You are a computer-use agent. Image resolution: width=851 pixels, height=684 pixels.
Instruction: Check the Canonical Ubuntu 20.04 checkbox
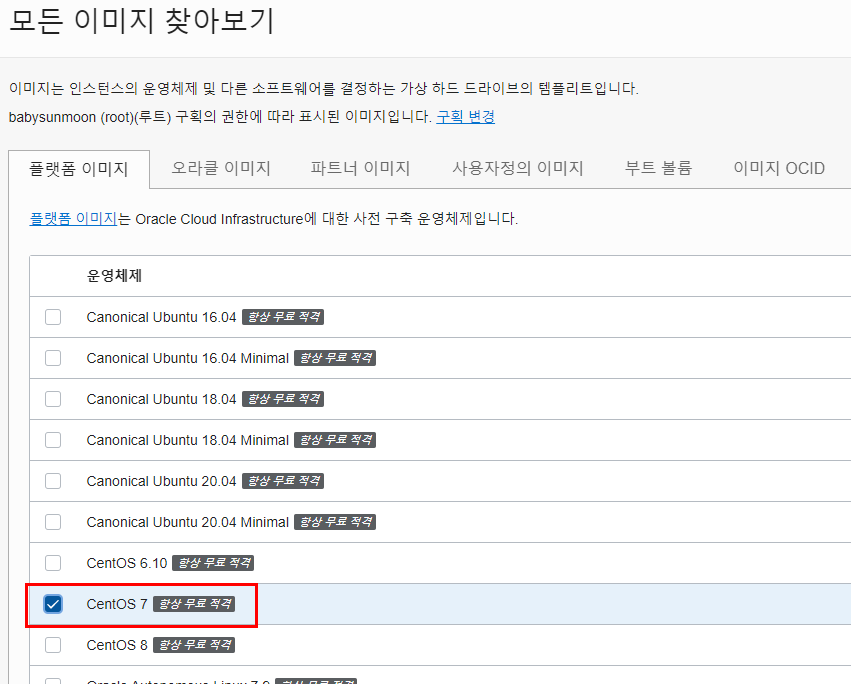[53, 481]
